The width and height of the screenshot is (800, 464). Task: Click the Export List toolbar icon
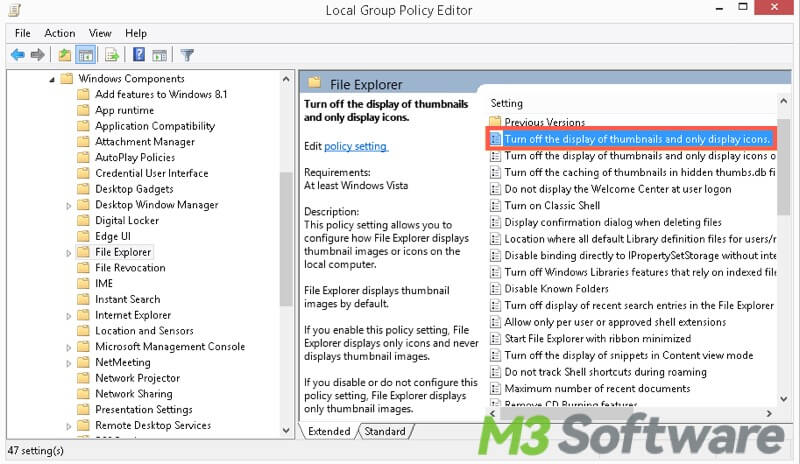tap(112, 54)
